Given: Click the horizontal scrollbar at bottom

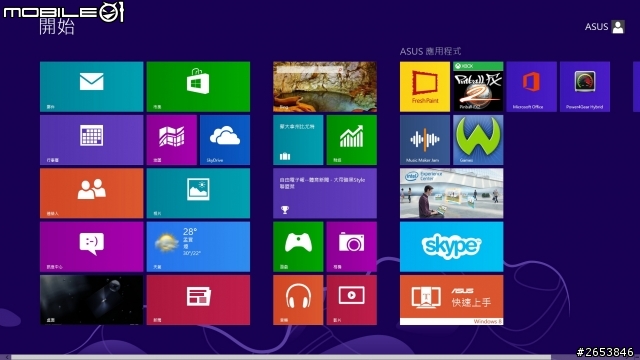Looking at the screenshot, I should coord(282,357).
